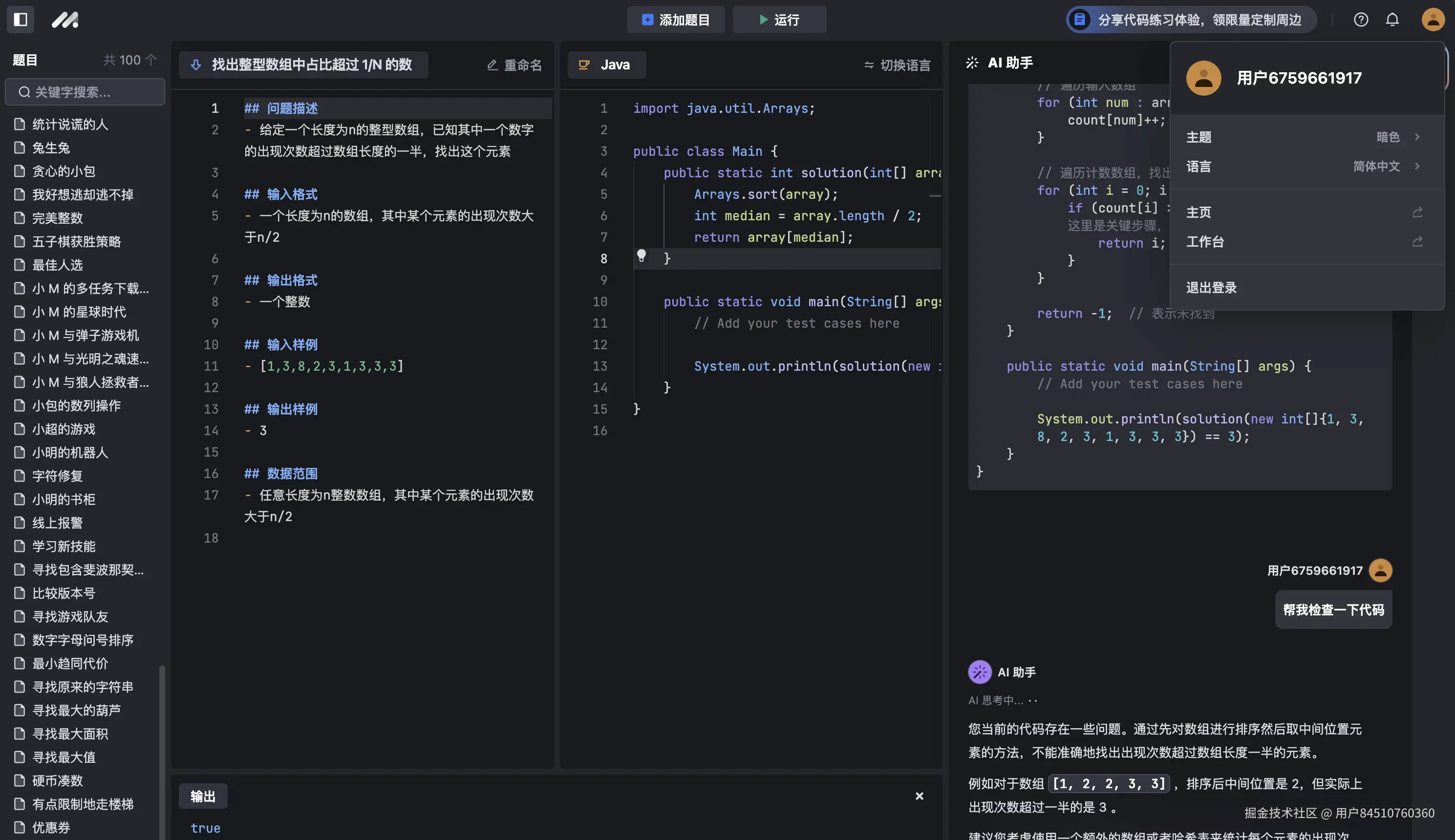Click the 关键字搜索 search input field

coord(85,92)
